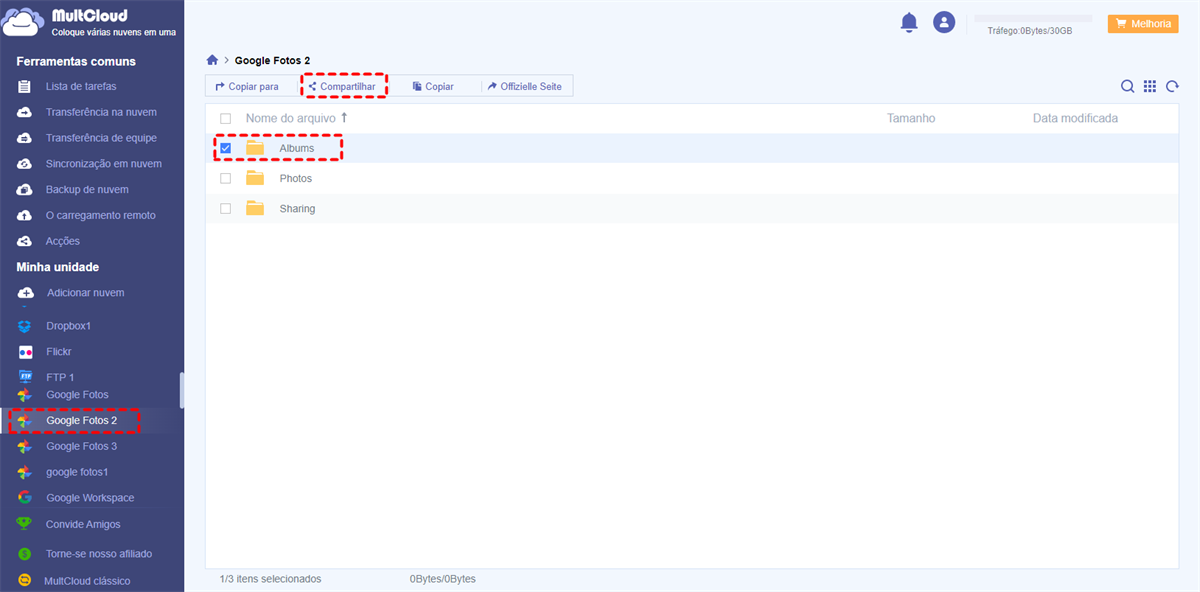Click the Data modificada column header
The width and height of the screenshot is (1200, 592).
pos(1075,118)
